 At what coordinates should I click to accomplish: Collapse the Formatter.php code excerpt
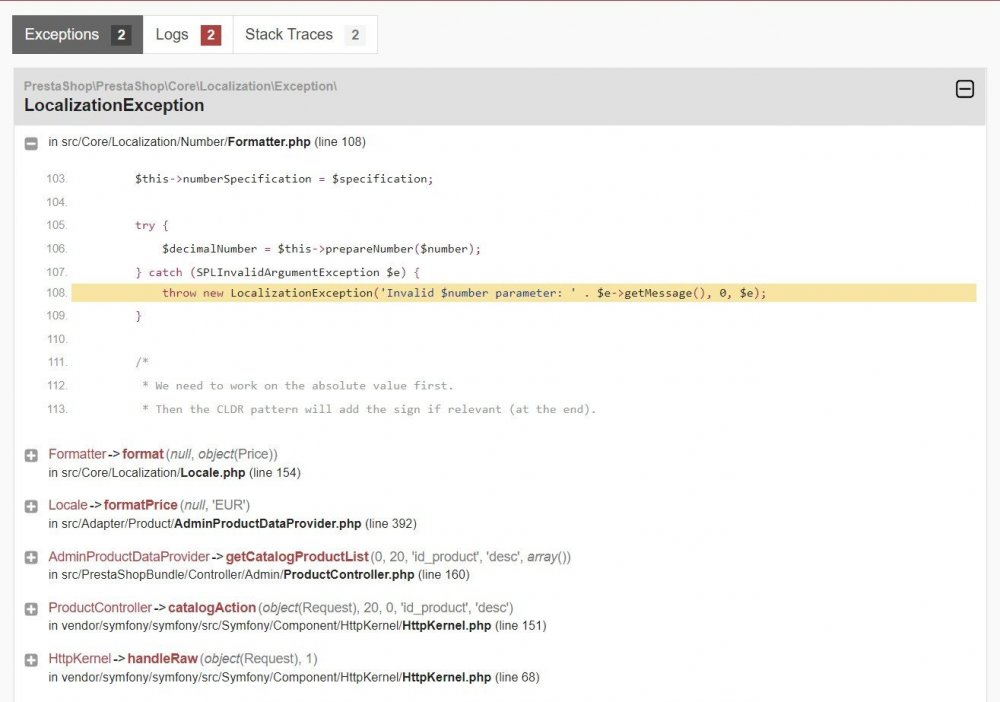pyautogui.click(x=30, y=142)
